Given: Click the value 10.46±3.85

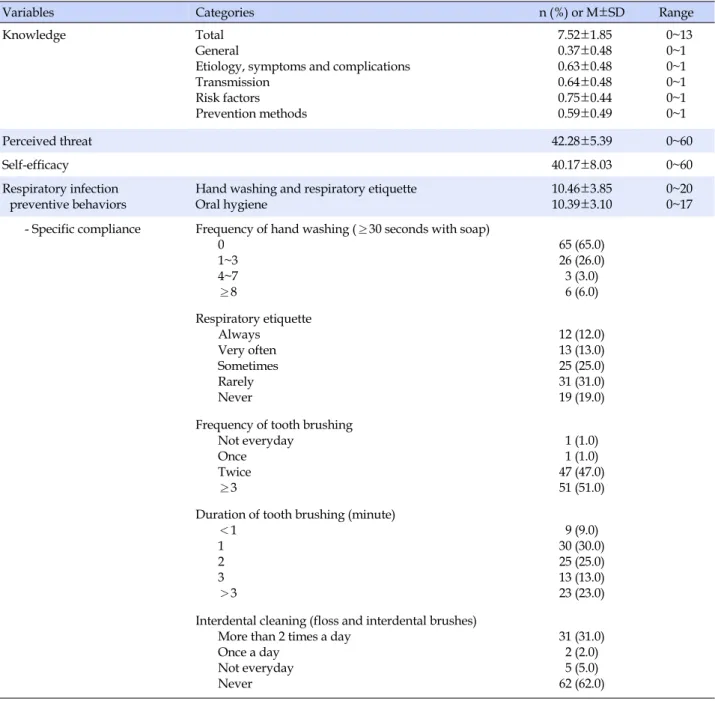Looking at the screenshot, I should tap(582, 188).
